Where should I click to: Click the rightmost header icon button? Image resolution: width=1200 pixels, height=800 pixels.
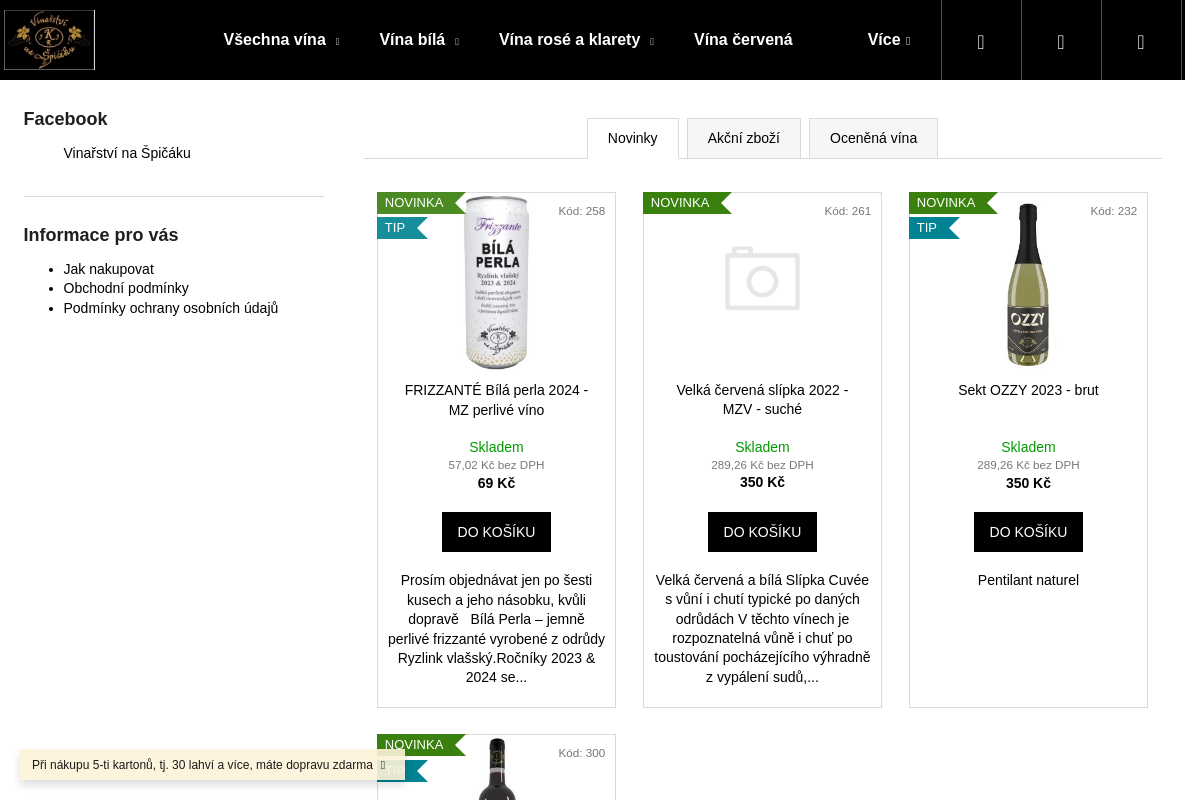coord(1140,41)
